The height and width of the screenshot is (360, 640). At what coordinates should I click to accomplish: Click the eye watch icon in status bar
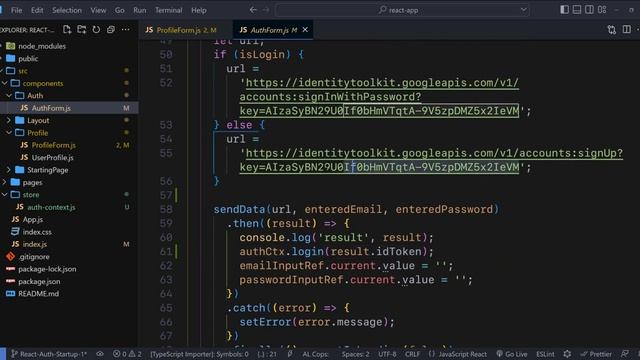[100, 354]
